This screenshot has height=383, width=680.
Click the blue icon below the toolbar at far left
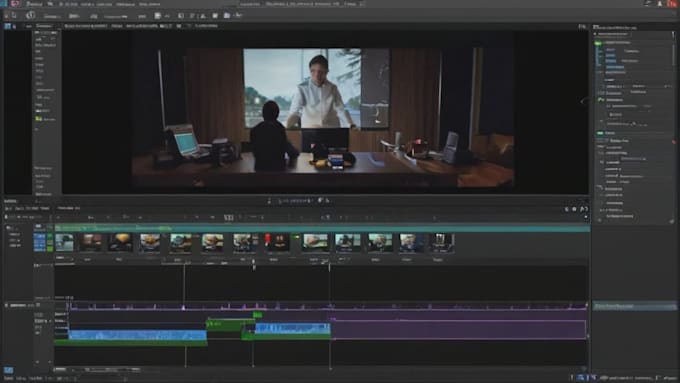point(7,26)
